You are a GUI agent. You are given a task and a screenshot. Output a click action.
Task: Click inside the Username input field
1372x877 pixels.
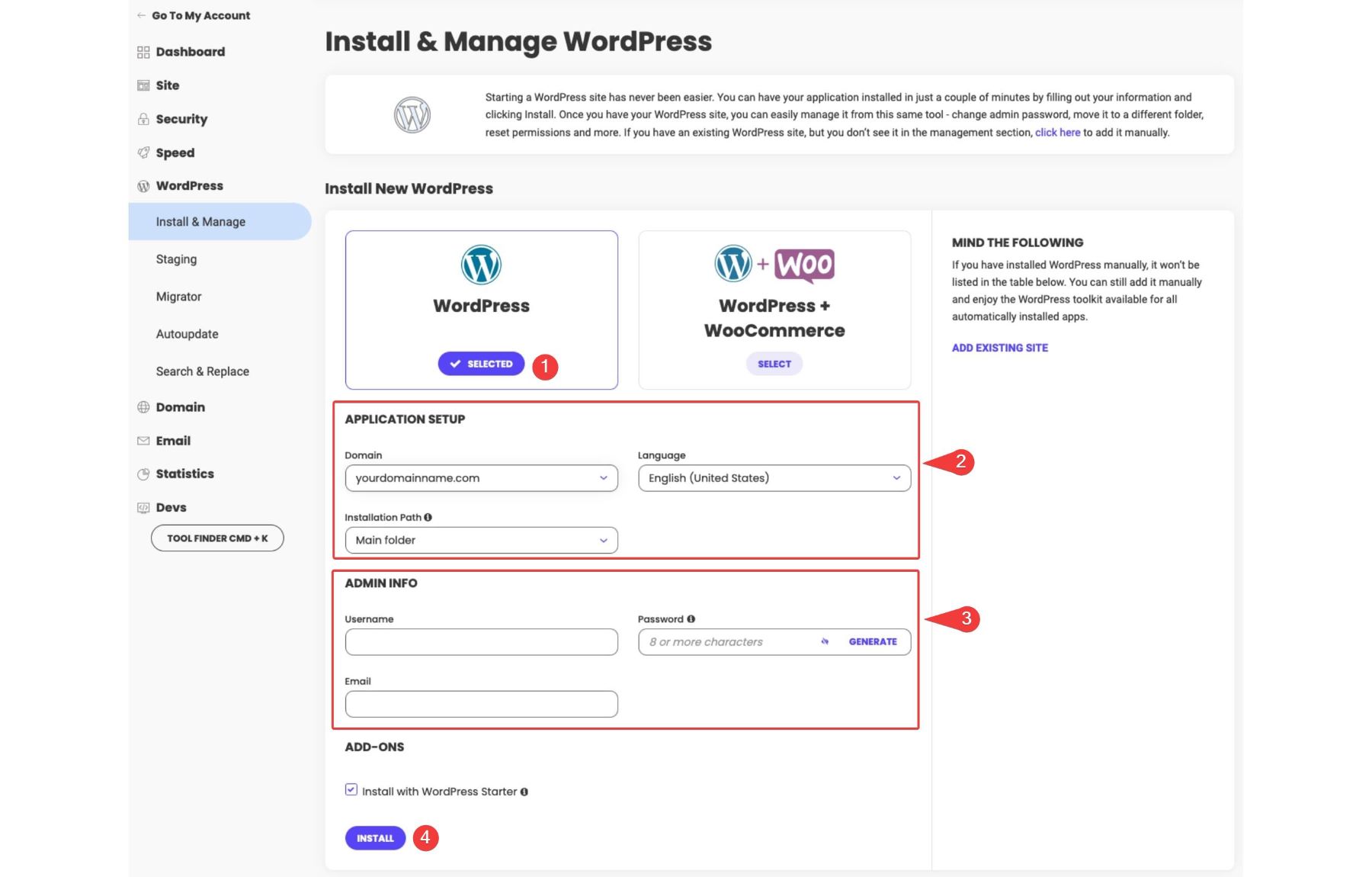coord(480,642)
